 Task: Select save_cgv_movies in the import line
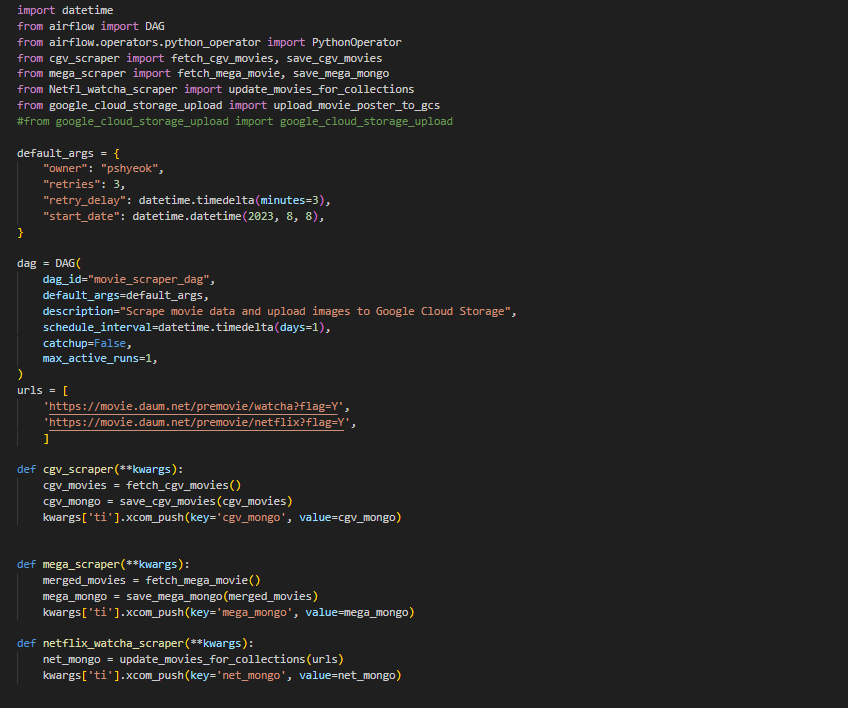tap(334, 58)
